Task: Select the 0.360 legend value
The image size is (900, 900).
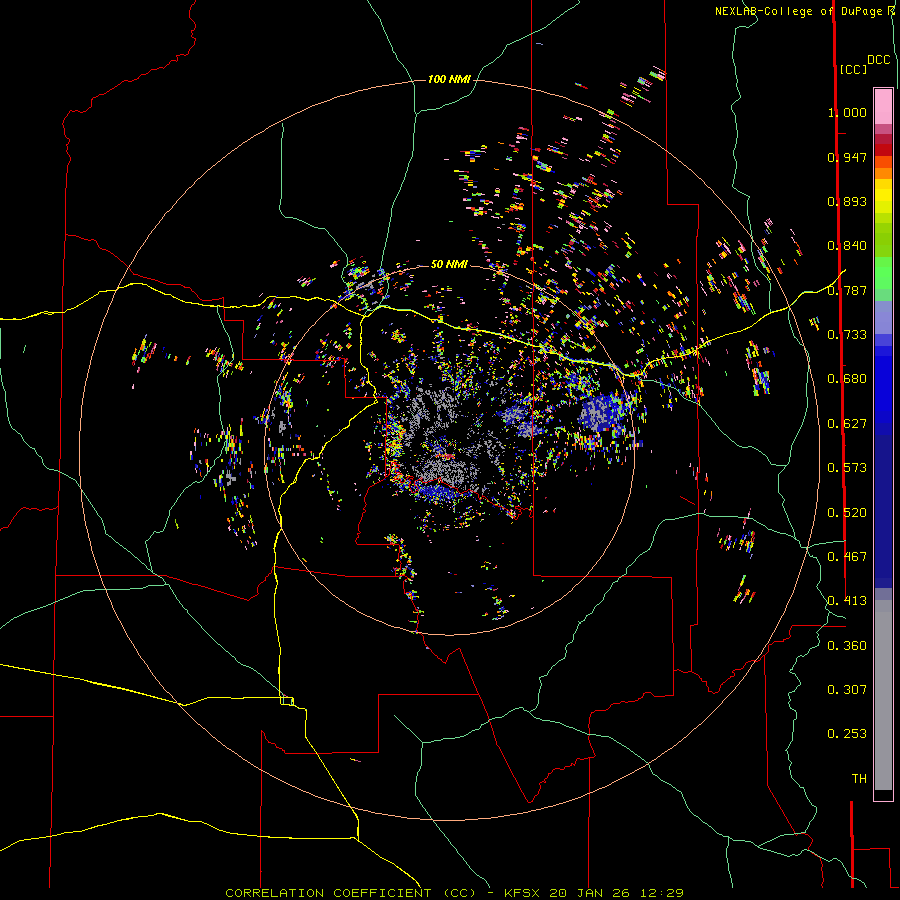Action: tap(847, 646)
